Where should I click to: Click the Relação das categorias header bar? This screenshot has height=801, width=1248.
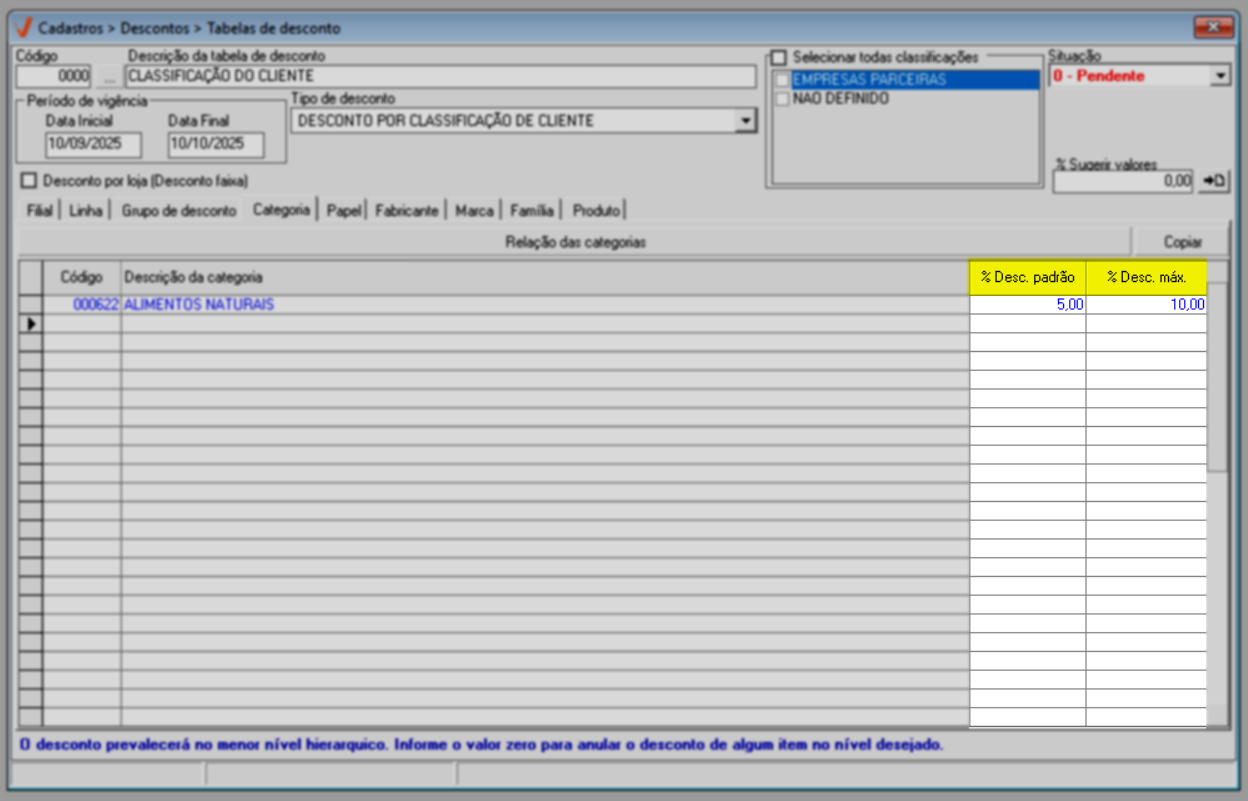coord(575,242)
